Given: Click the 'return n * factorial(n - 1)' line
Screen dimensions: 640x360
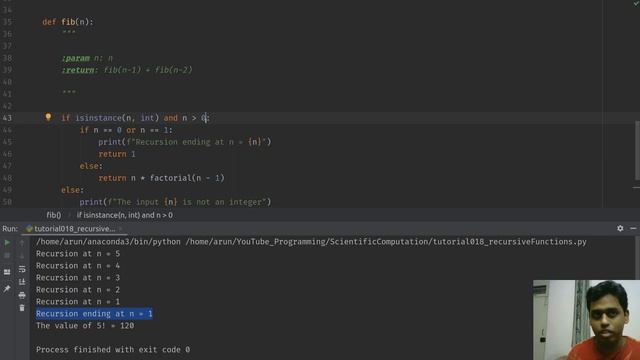Looking at the screenshot, I should [161, 178].
